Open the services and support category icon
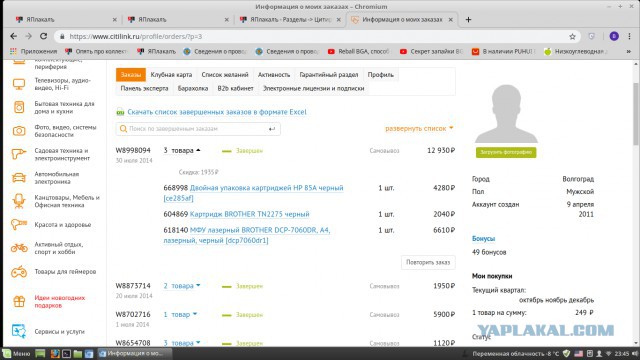This screenshot has height=360, width=640. pyautogui.click(x=19, y=331)
